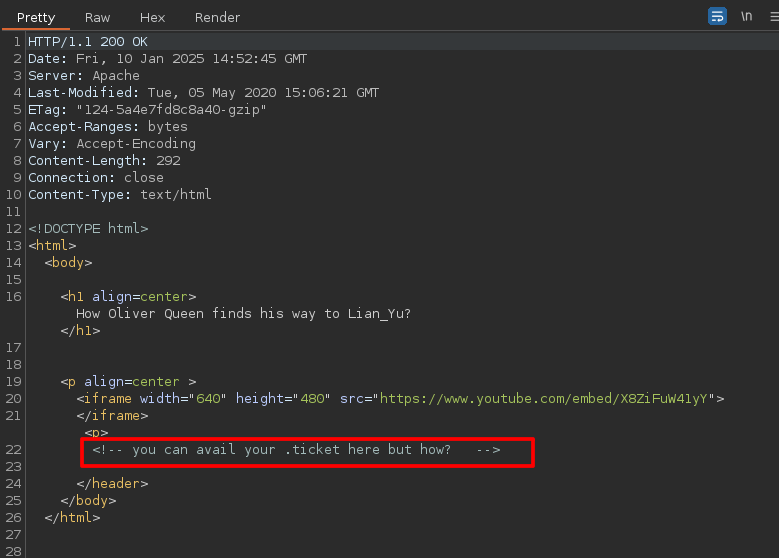Click the DOCTYPE html declaration
Image resolution: width=779 pixels, height=558 pixels.
coord(88,229)
